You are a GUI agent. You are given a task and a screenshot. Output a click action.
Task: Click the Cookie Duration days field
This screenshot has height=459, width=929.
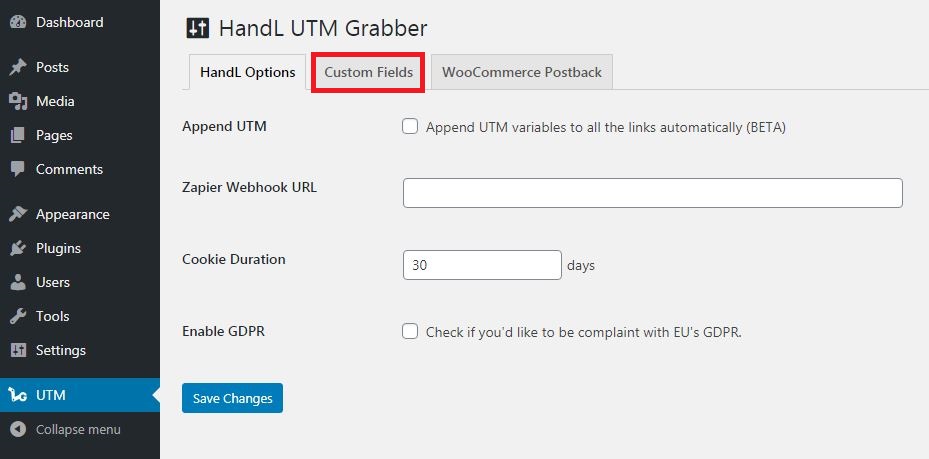[x=482, y=265]
